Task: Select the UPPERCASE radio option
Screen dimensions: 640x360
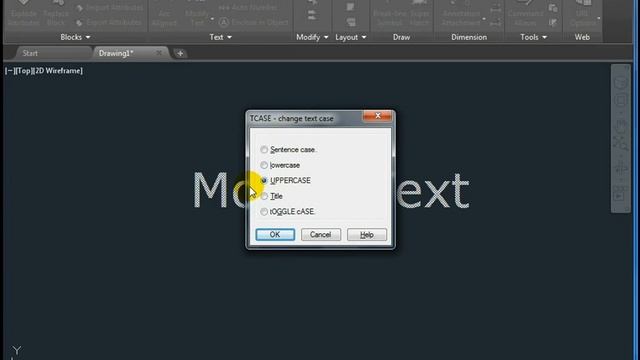Action: click(x=264, y=180)
